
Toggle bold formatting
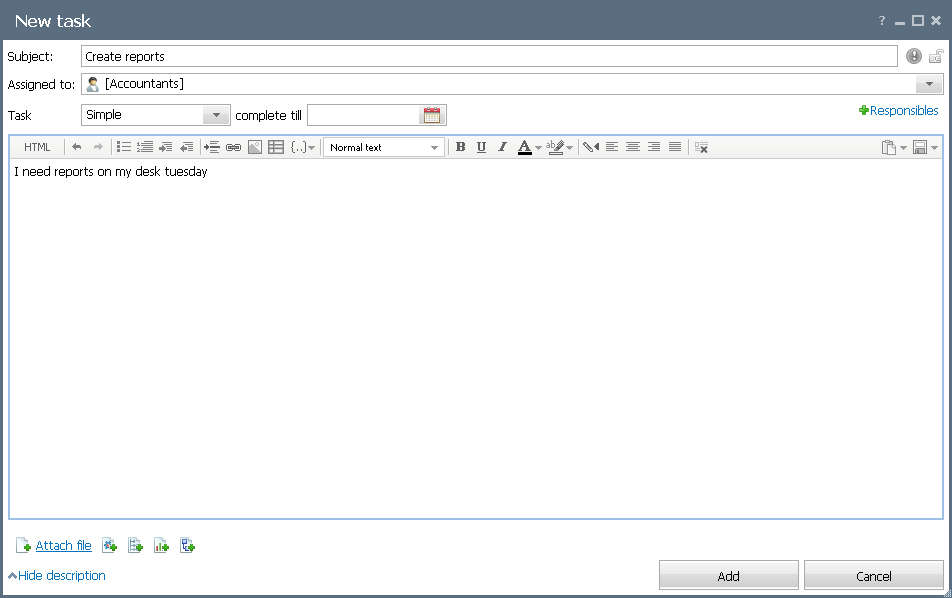tap(460, 147)
